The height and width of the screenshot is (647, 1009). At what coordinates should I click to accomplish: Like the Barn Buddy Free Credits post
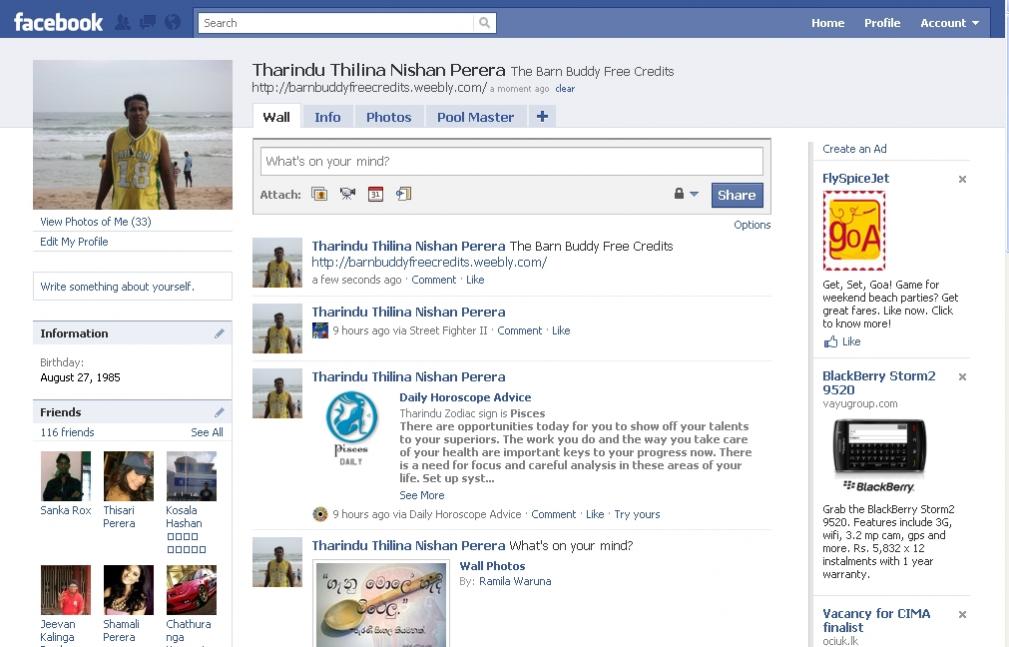[x=475, y=280]
